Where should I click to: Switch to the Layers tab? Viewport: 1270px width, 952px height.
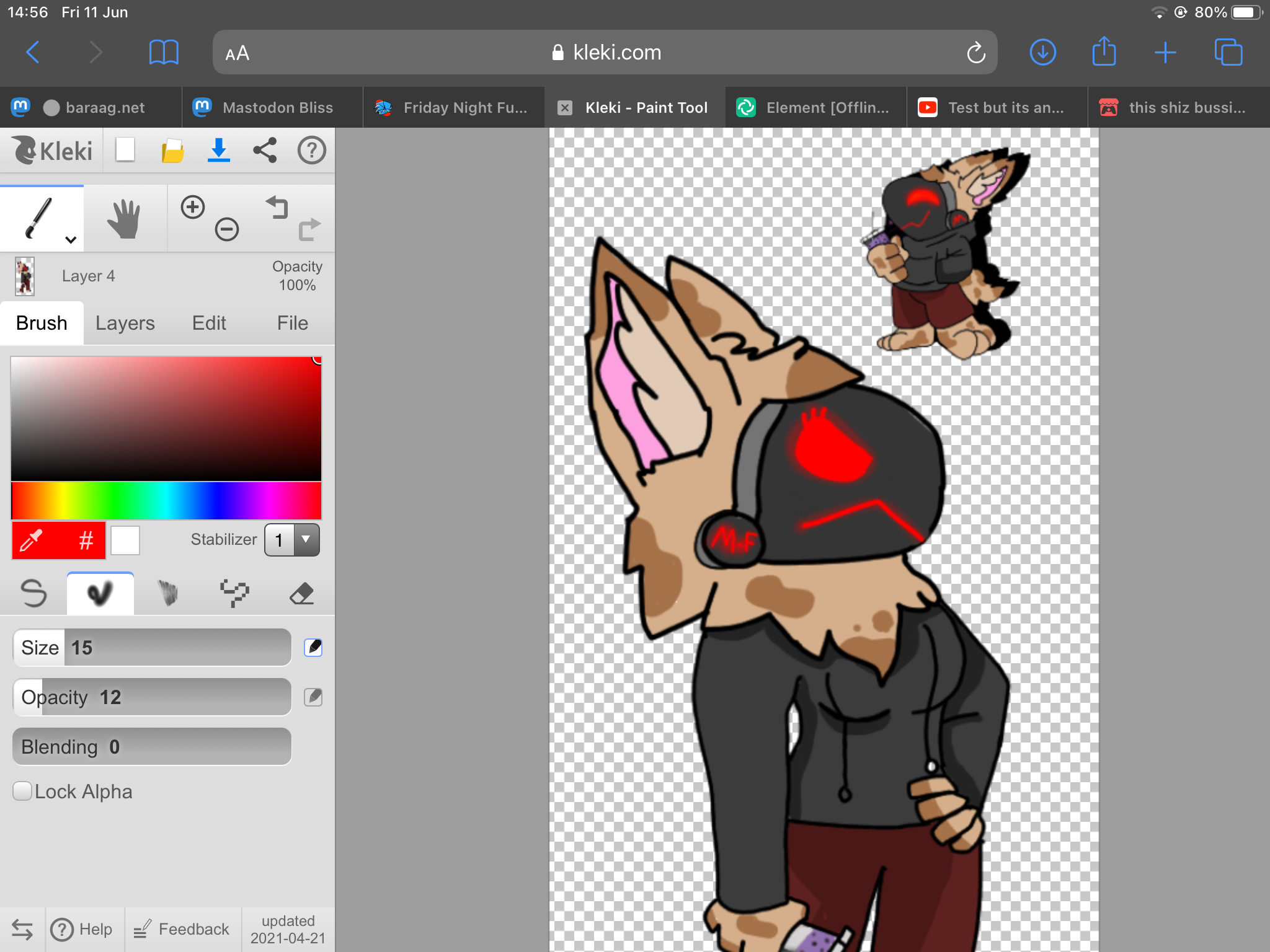tap(125, 323)
